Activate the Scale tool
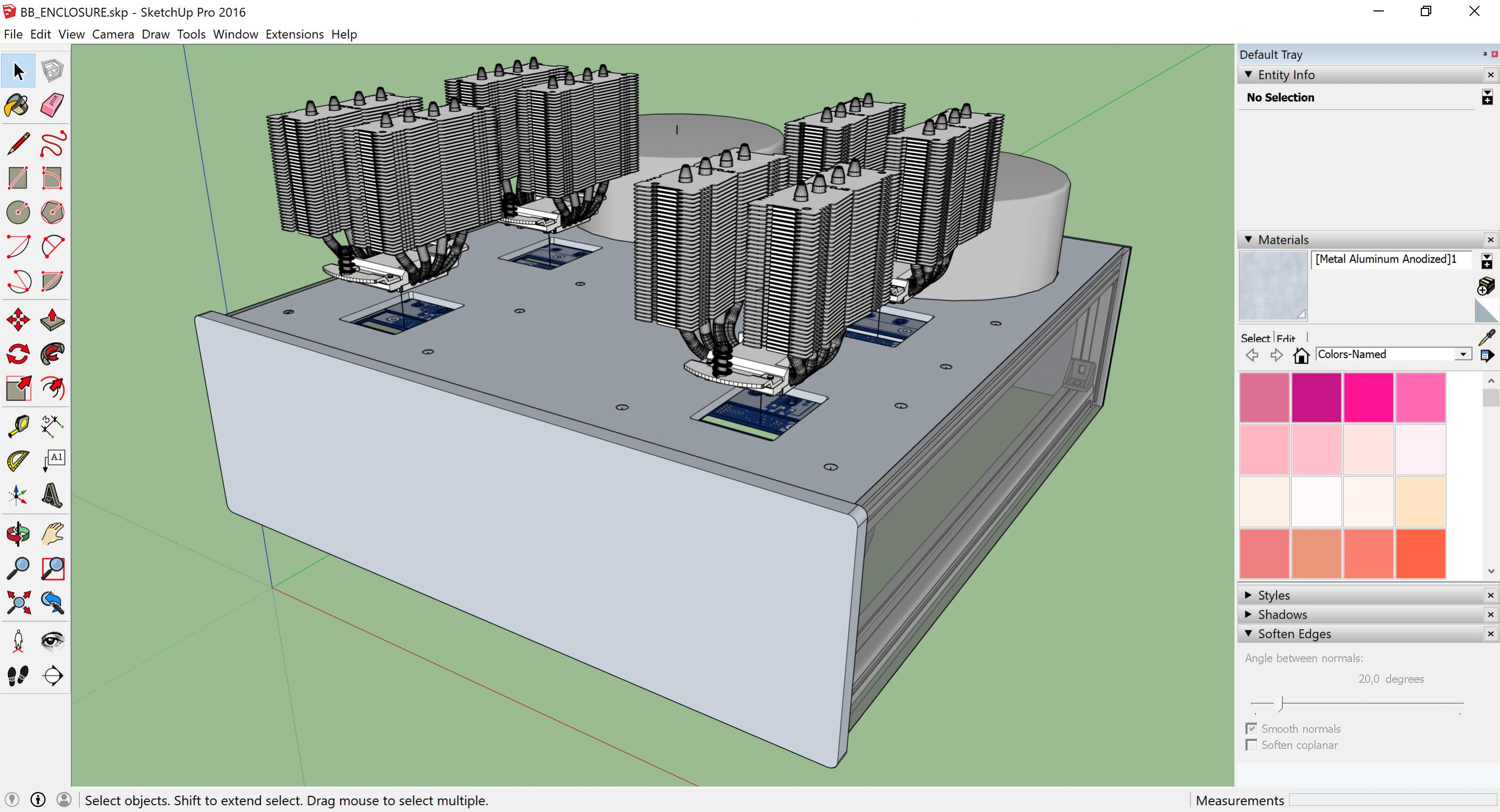 (x=18, y=388)
